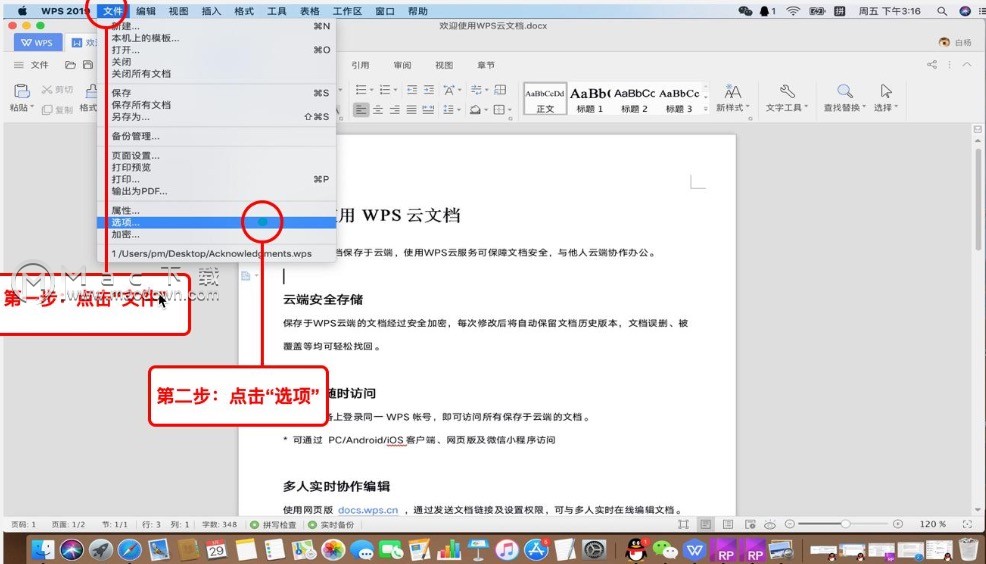Open the New Style (新样式) tool
The image size is (986, 564).
pyautogui.click(x=732, y=91)
